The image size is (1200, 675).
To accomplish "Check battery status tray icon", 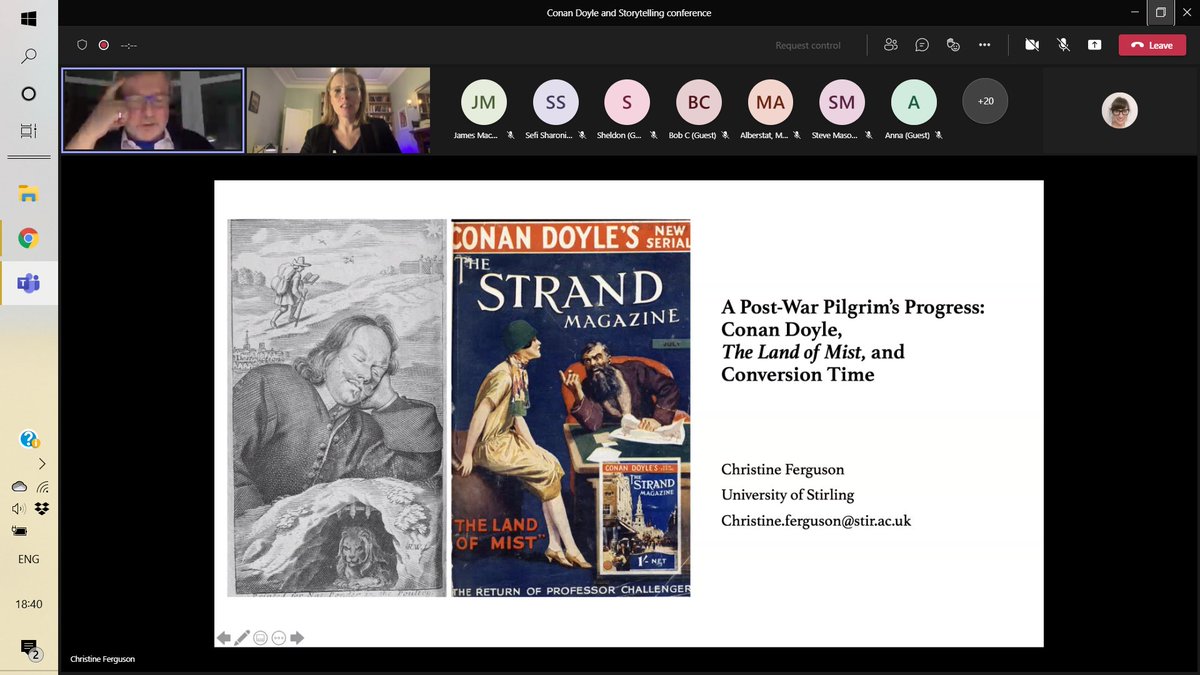I will tap(18, 531).
